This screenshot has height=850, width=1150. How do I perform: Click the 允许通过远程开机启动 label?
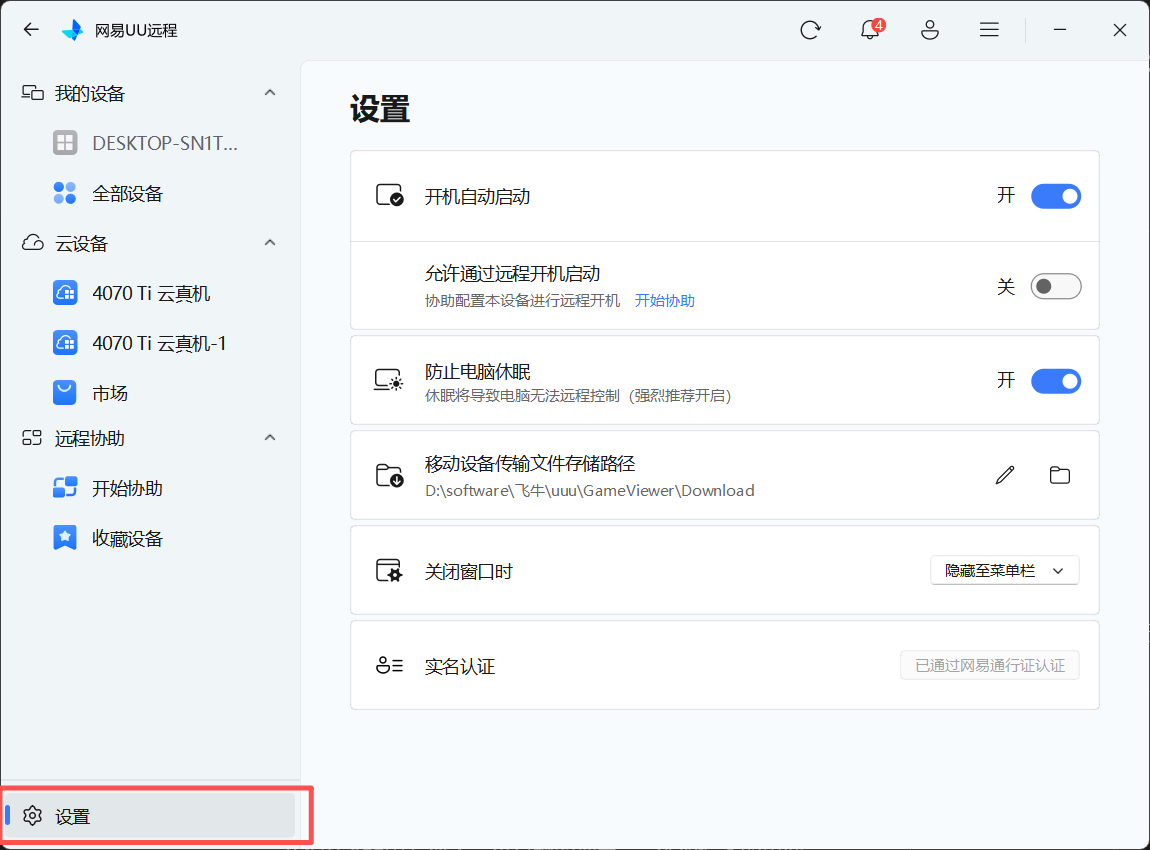tap(512, 274)
